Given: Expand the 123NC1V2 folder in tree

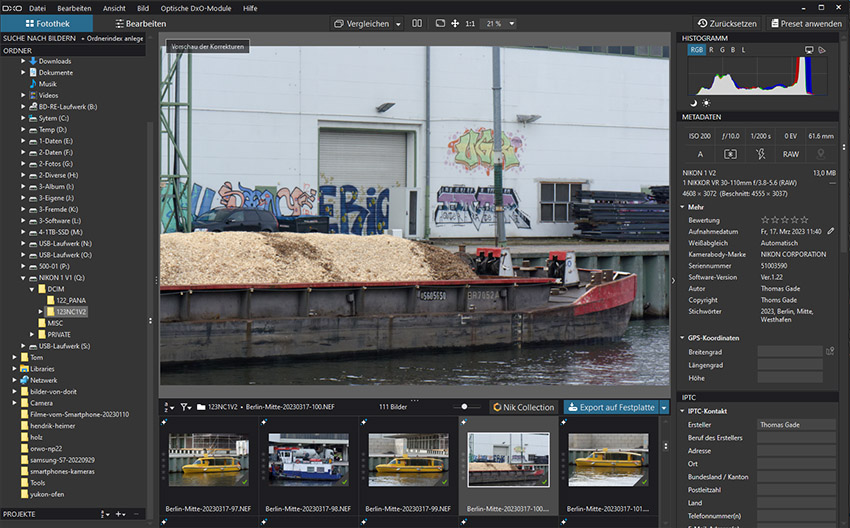Looking at the screenshot, I should (x=40, y=311).
